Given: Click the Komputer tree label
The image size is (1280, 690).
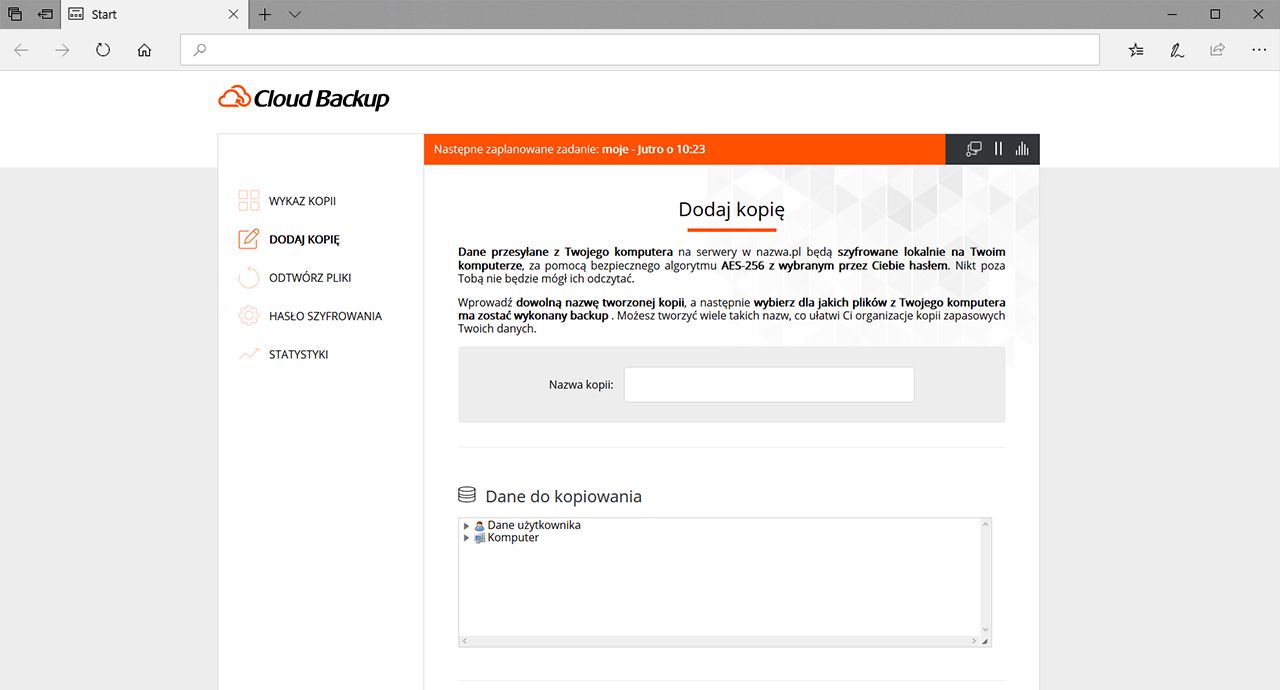Looking at the screenshot, I should coord(513,538).
